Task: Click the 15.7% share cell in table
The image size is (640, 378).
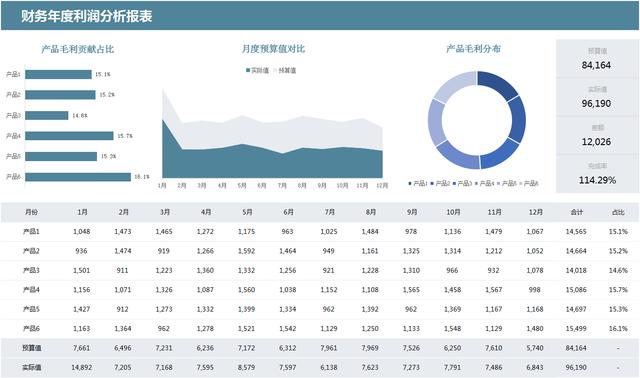Action: click(618, 290)
